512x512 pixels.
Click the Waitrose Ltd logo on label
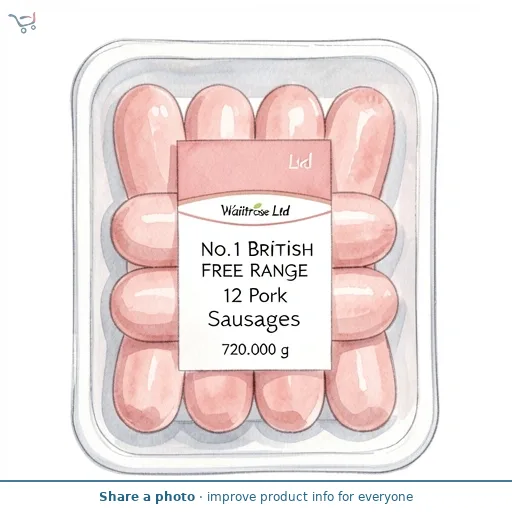click(255, 210)
